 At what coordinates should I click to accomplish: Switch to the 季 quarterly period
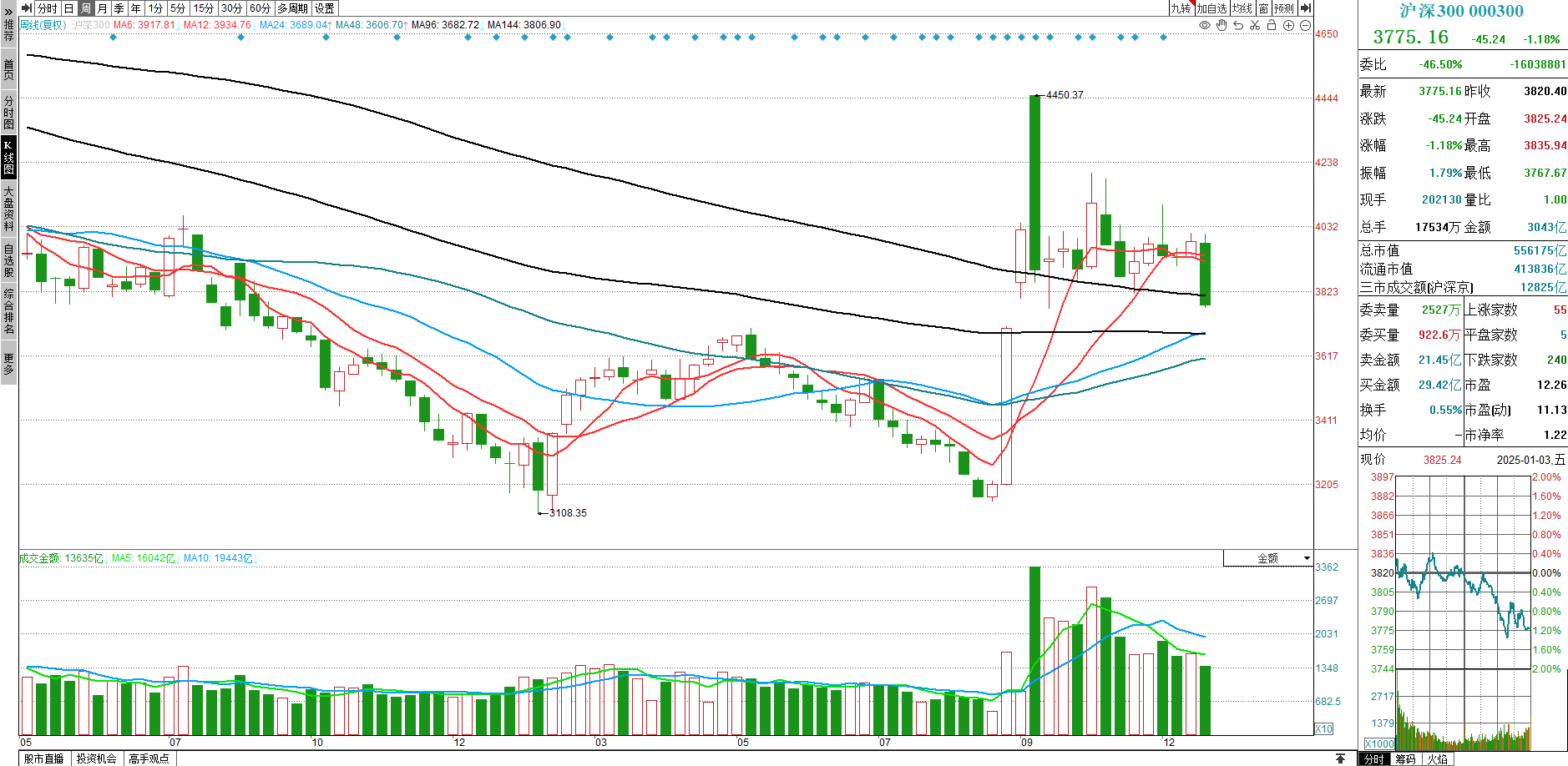[x=119, y=8]
